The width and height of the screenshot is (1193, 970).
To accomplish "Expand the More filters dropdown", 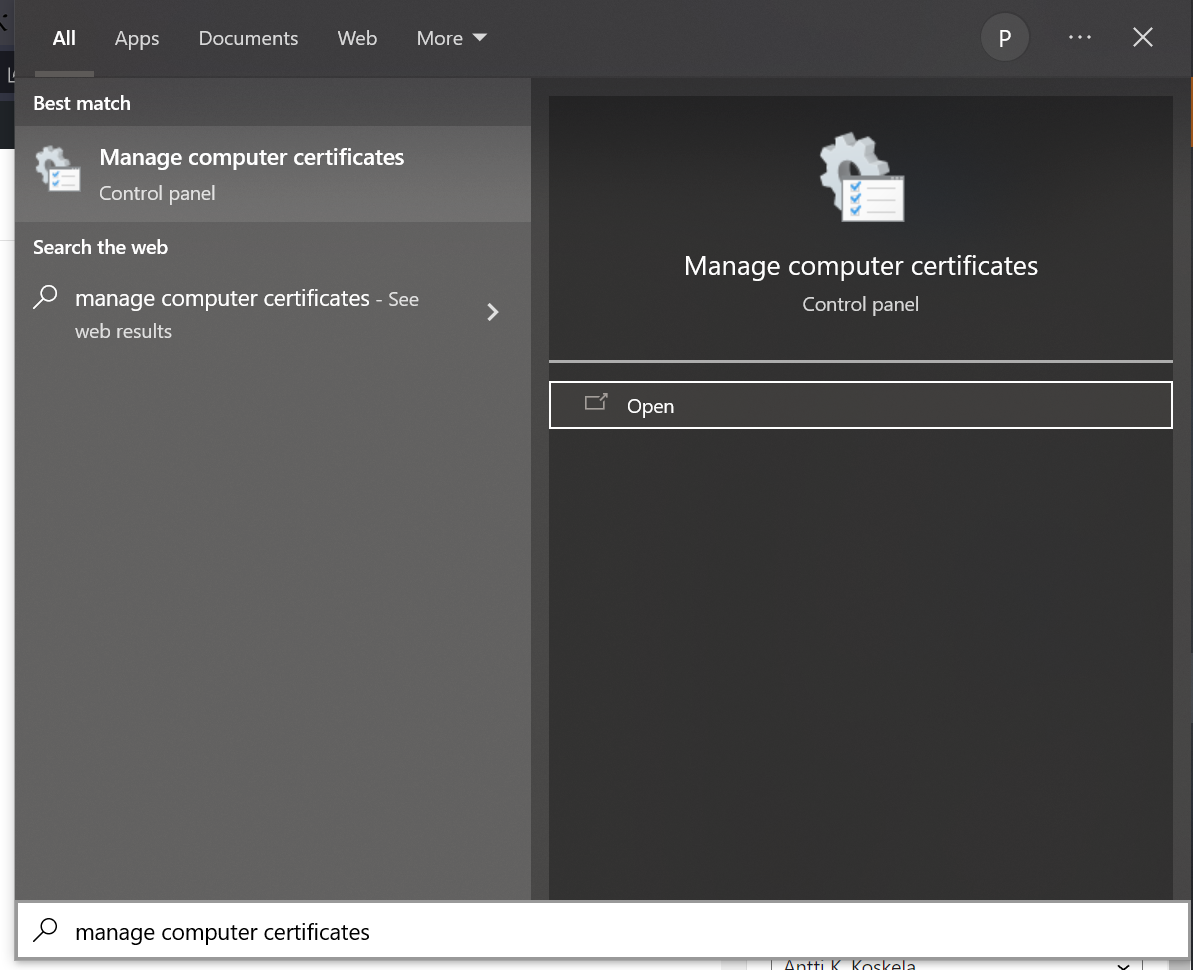I will [451, 38].
